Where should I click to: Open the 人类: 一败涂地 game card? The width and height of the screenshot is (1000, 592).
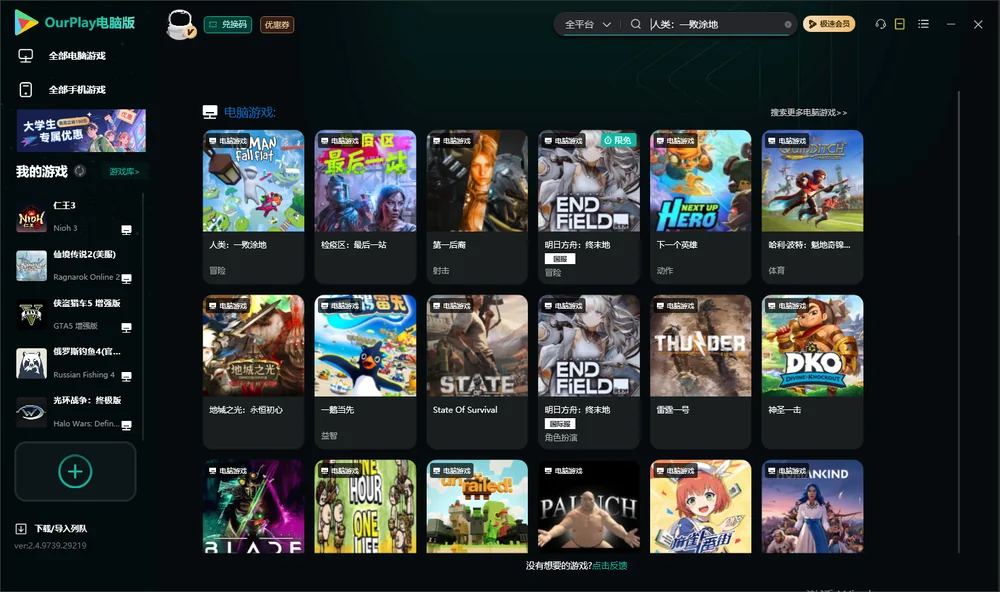point(253,207)
